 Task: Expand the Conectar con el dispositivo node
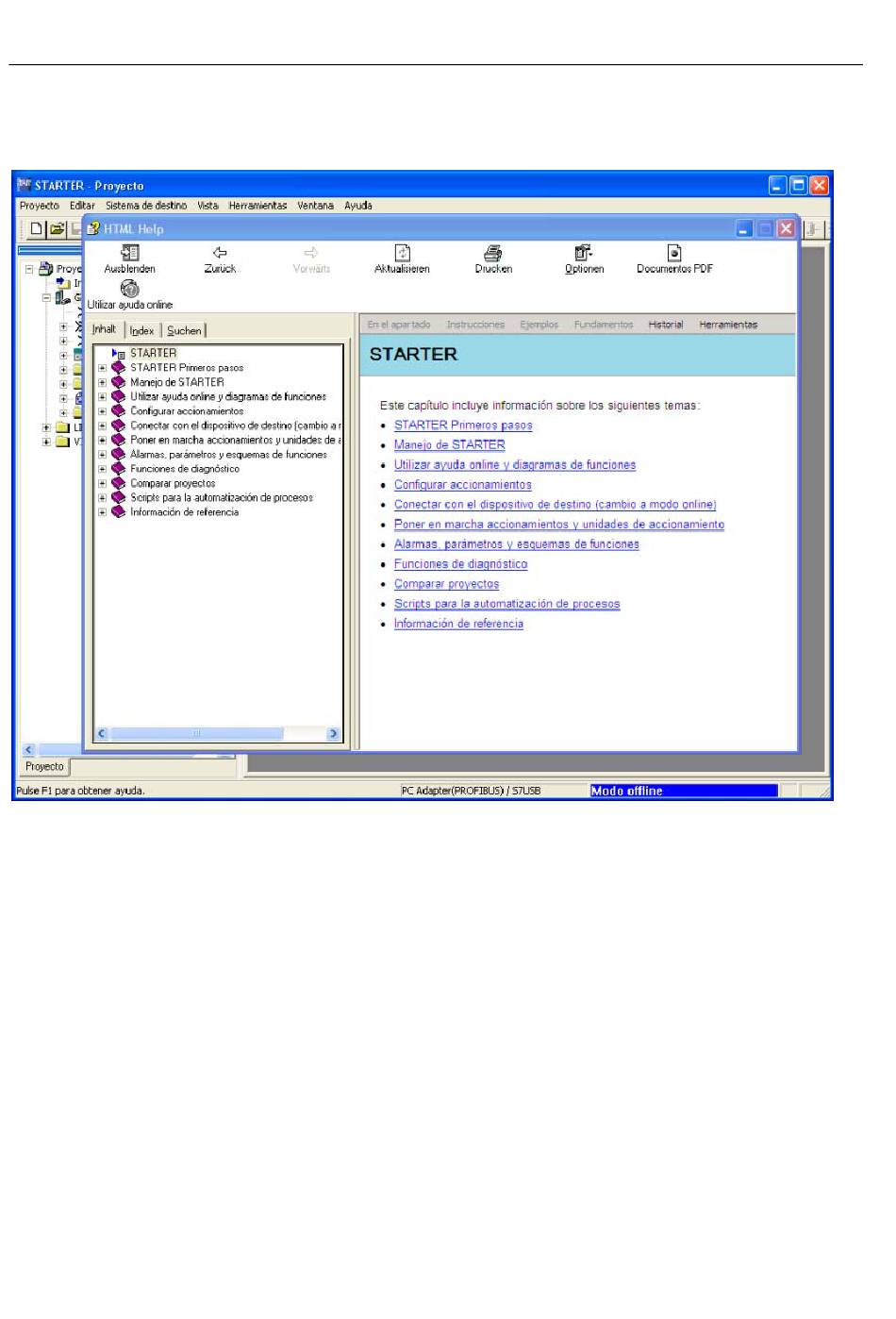102,426
